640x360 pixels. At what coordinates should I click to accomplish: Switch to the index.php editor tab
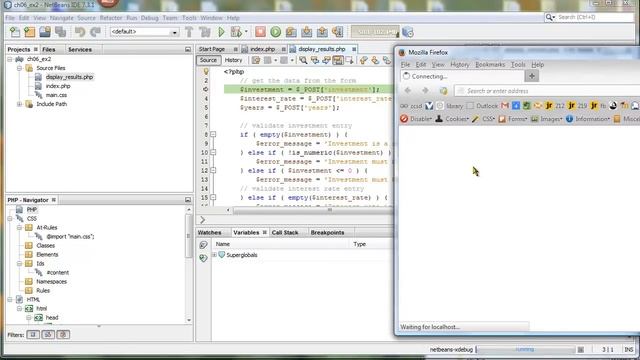[x=262, y=49]
